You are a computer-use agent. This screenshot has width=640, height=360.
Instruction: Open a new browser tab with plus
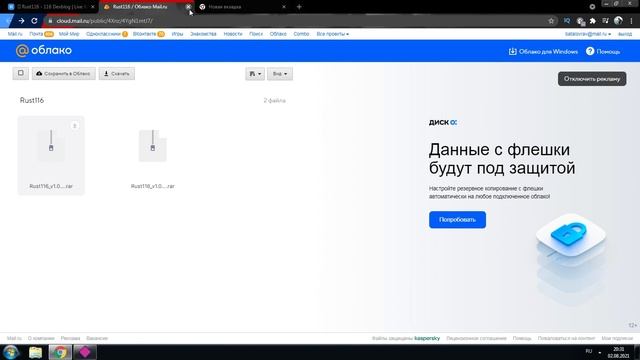click(299, 7)
